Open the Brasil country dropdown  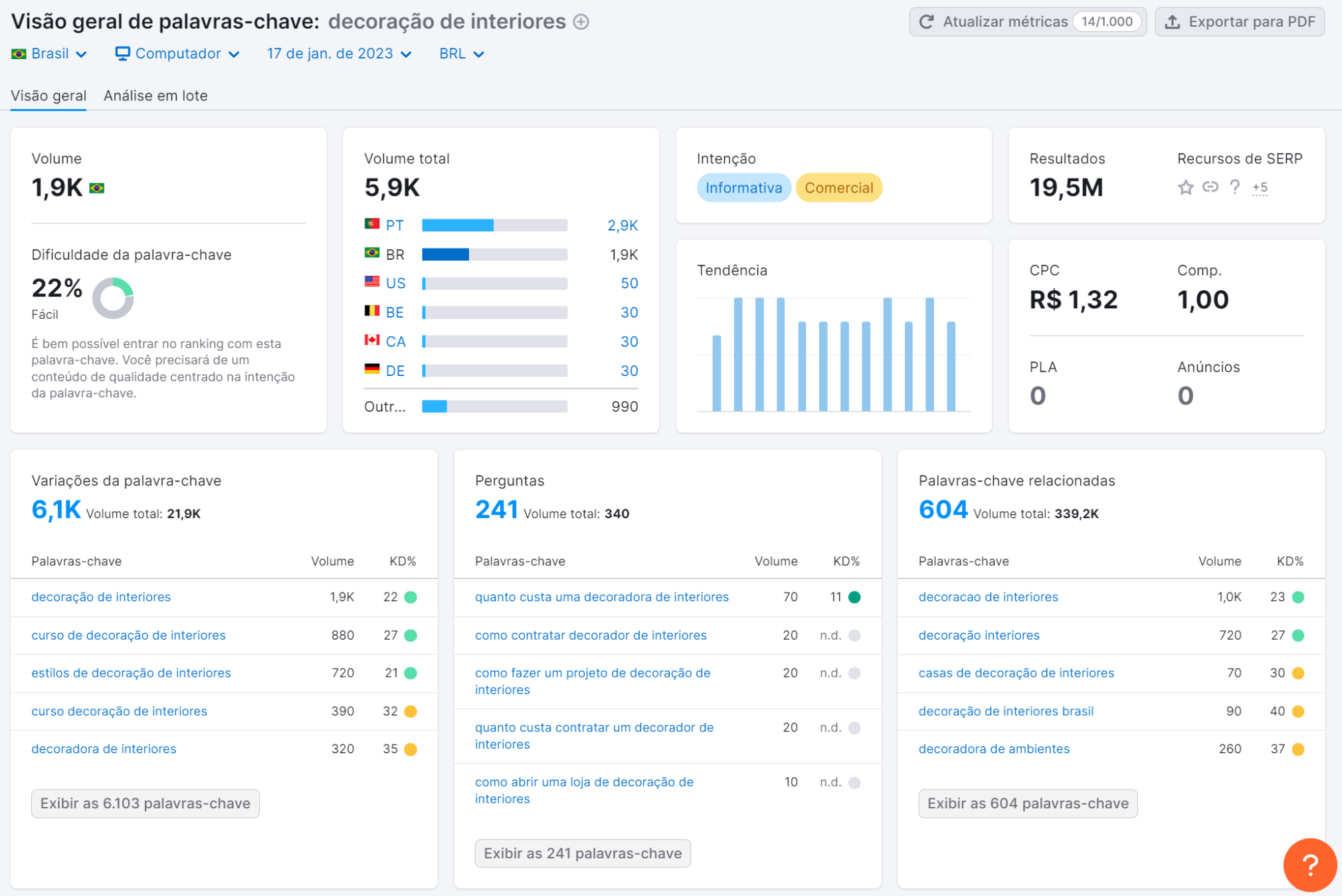49,54
